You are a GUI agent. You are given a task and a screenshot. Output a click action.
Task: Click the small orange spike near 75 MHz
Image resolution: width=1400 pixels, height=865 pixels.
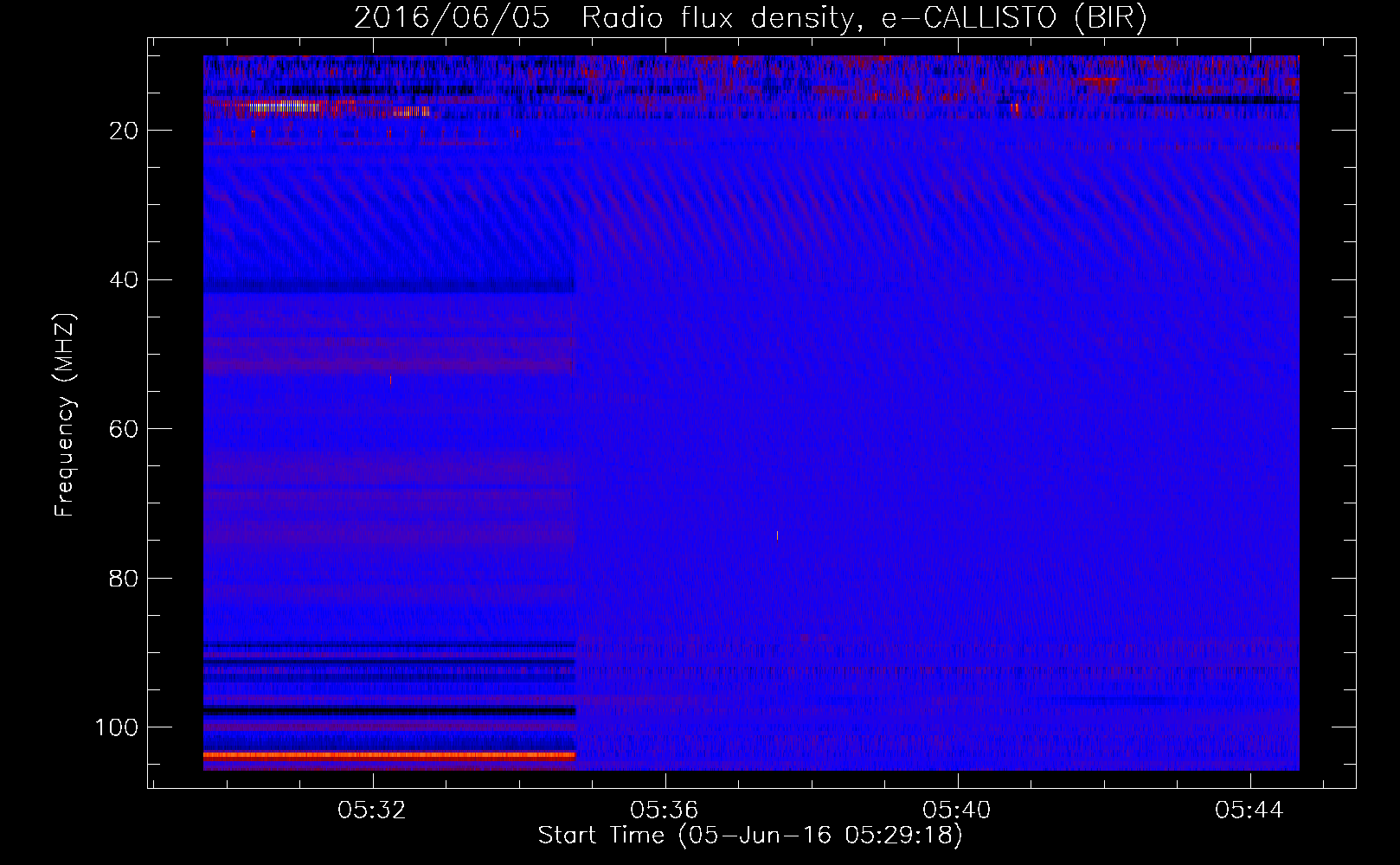tap(777, 535)
